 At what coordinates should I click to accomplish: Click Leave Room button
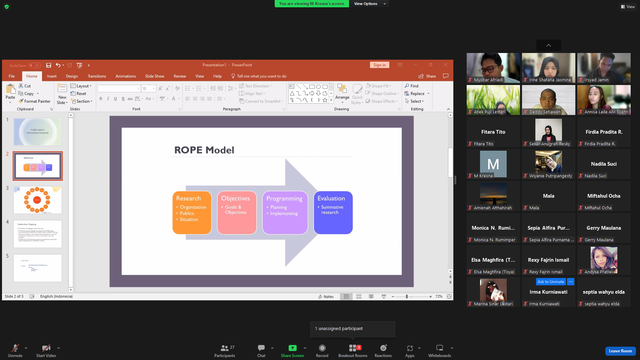620,351
